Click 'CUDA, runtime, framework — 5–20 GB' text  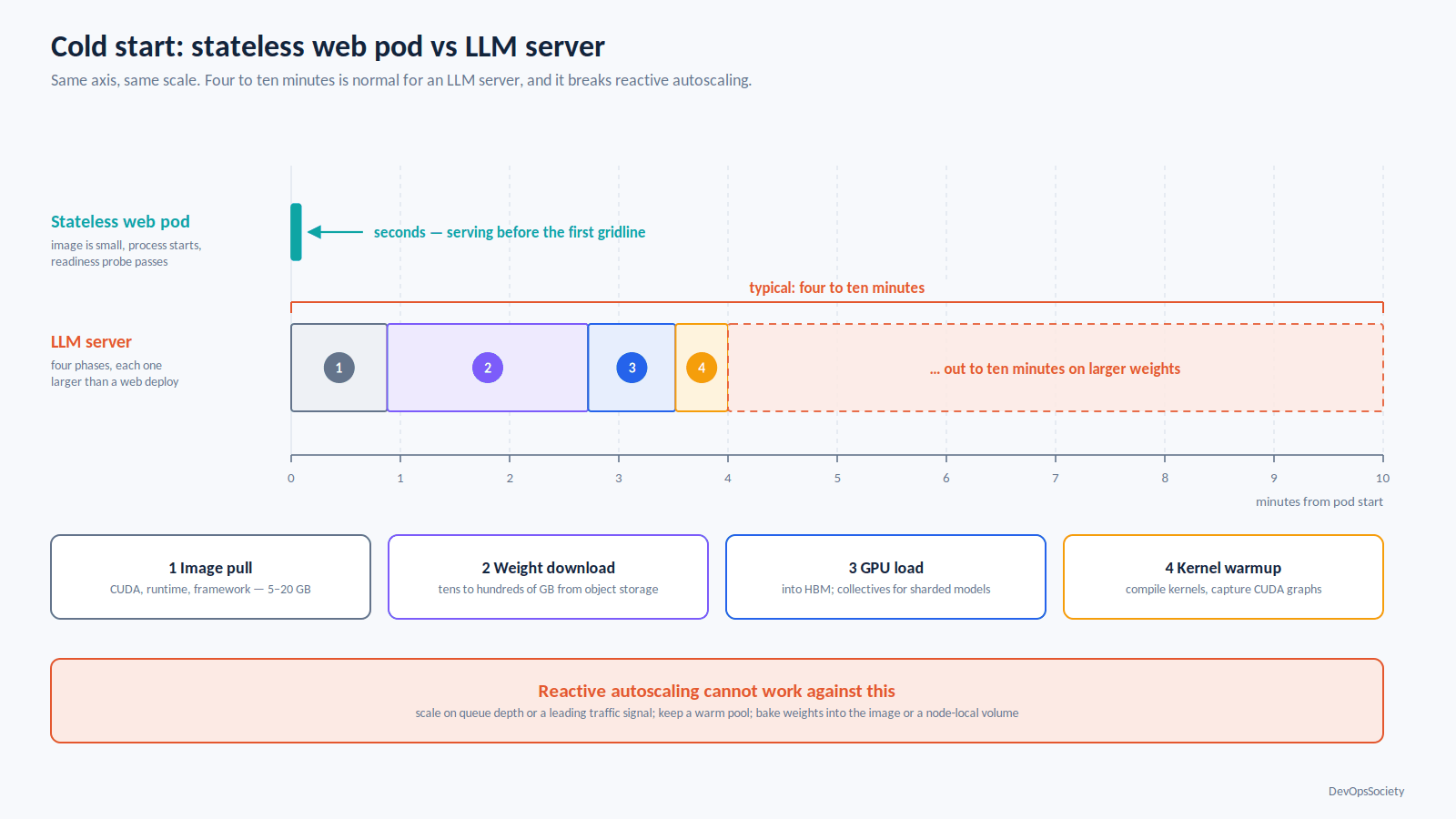[x=210, y=590]
